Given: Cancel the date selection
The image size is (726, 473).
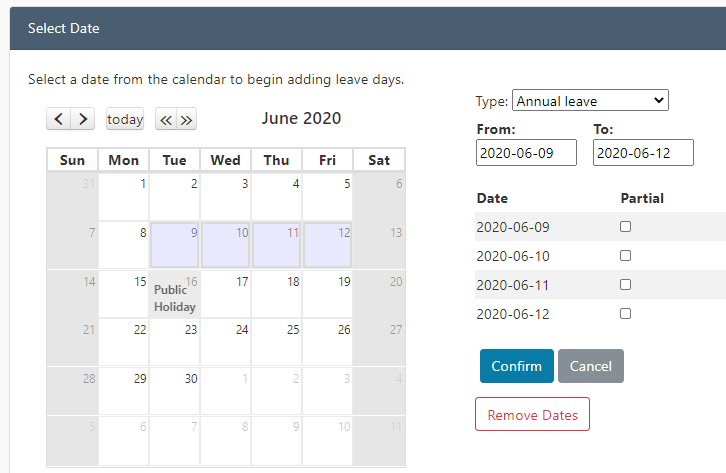Looking at the screenshot, I should coord(590,366).
